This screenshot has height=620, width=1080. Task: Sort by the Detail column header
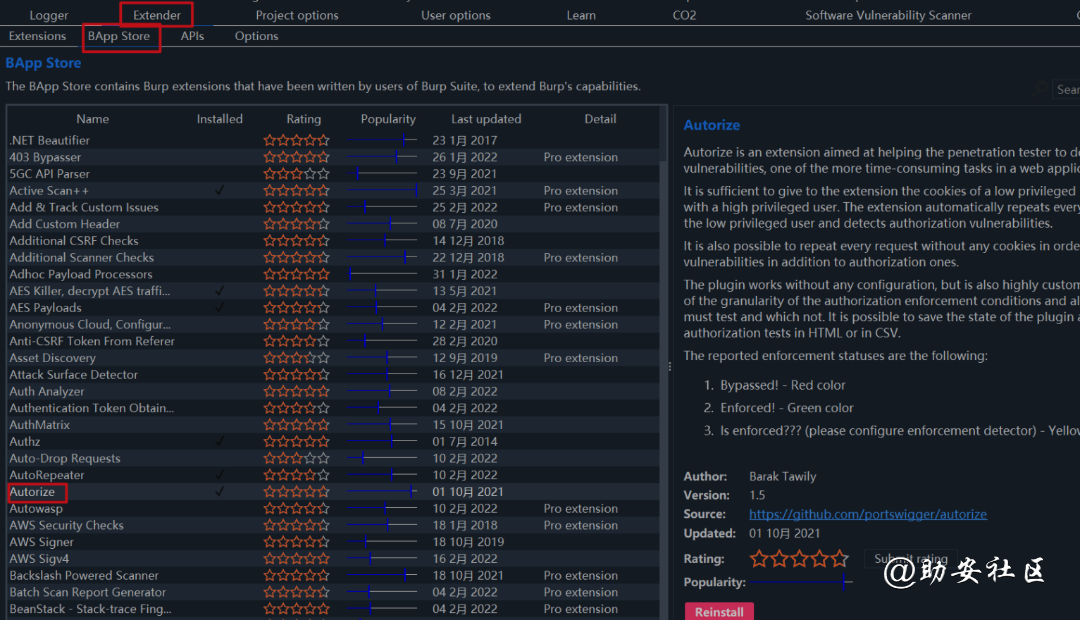coord(600,119)
